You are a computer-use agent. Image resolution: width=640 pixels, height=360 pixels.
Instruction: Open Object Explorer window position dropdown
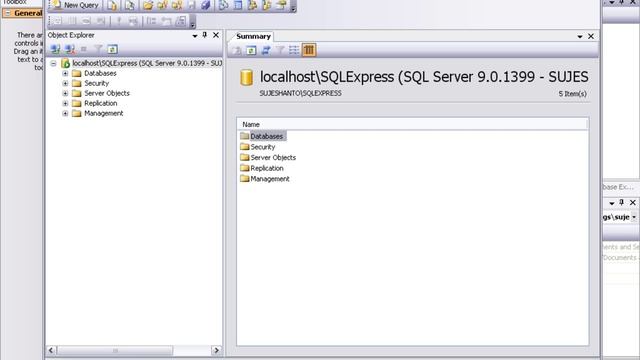[195, 36]
